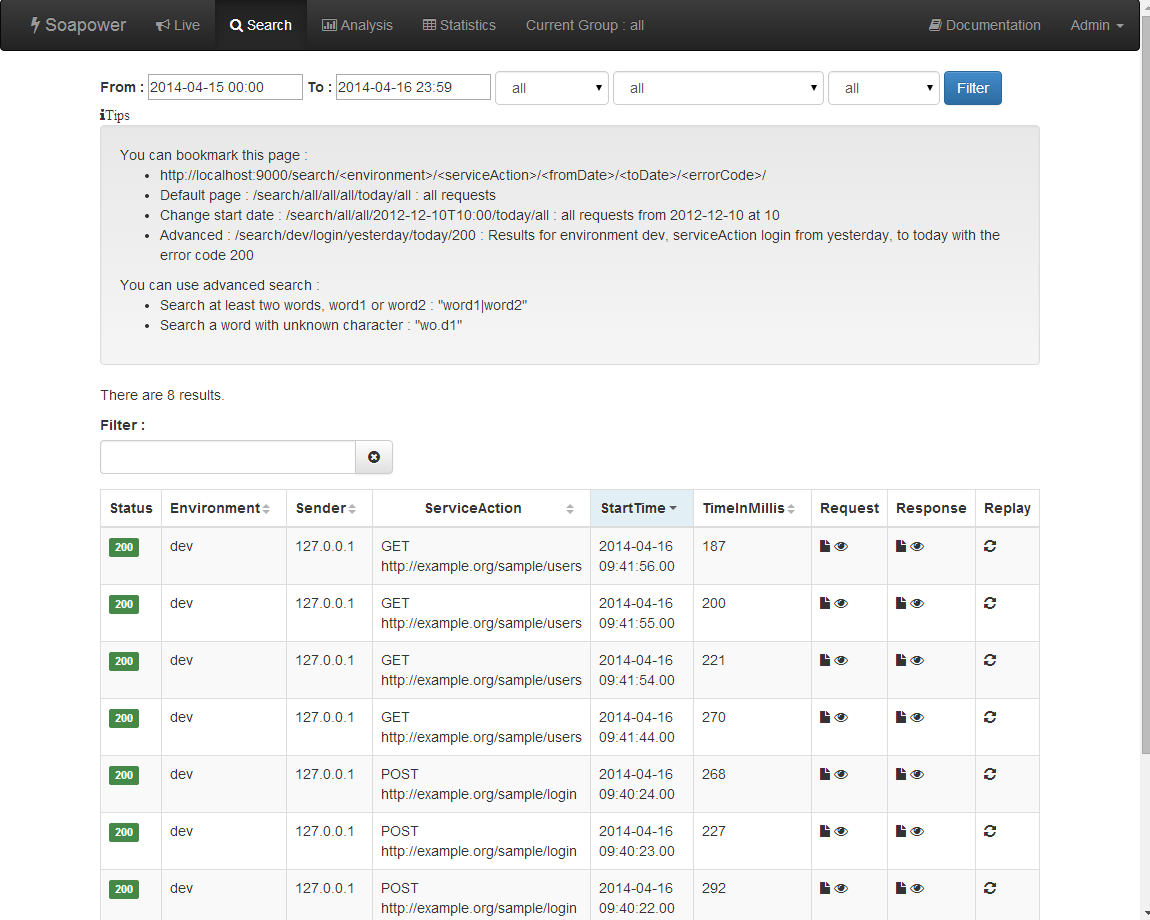Toggle the Tips info section
This screenshot has height=920, width=1150.
pyautogui.click(x=115, y=115)
